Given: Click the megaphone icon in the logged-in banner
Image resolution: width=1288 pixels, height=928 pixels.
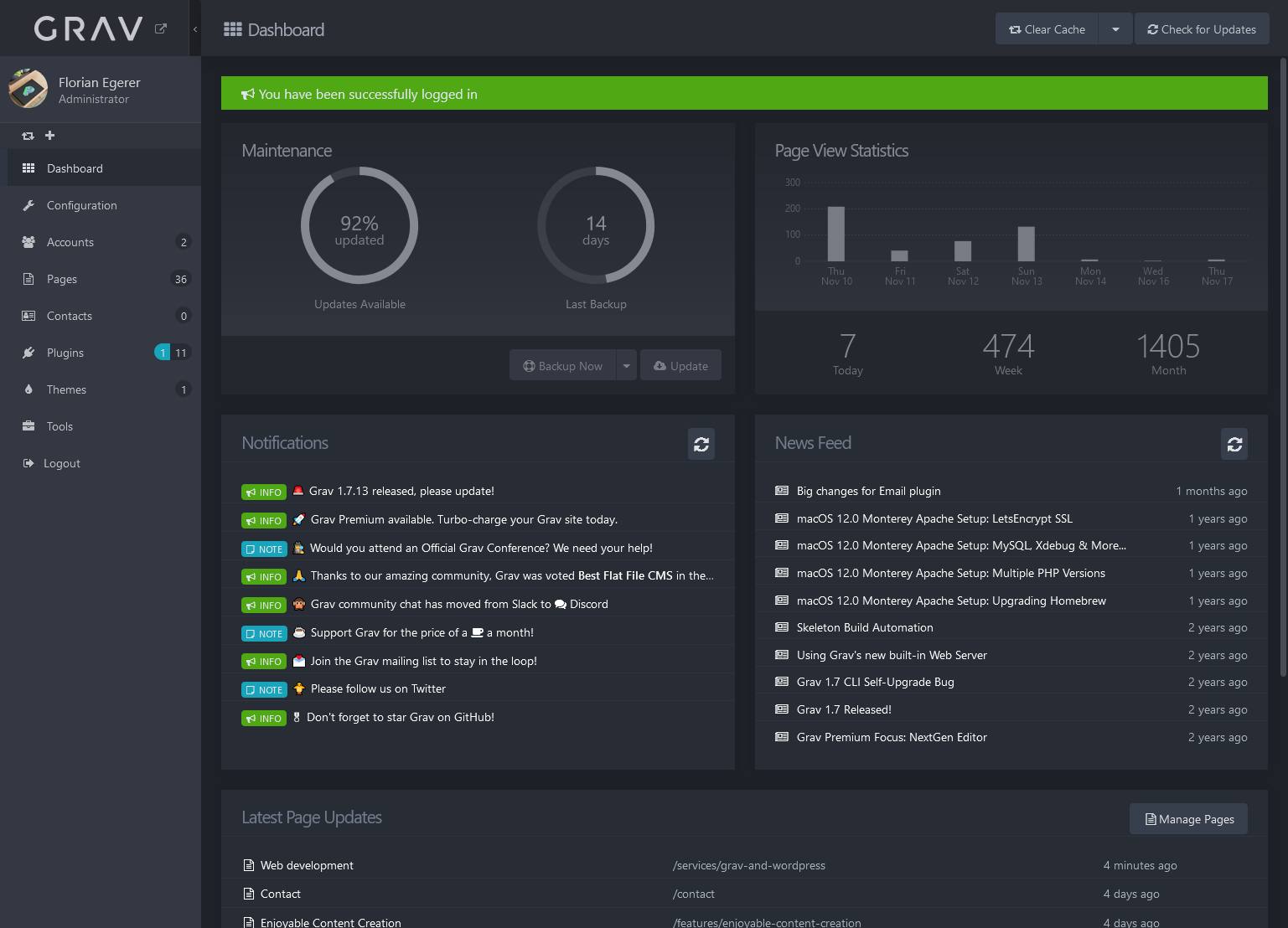Looking at the screenshot, I should [x=248, y=94].
